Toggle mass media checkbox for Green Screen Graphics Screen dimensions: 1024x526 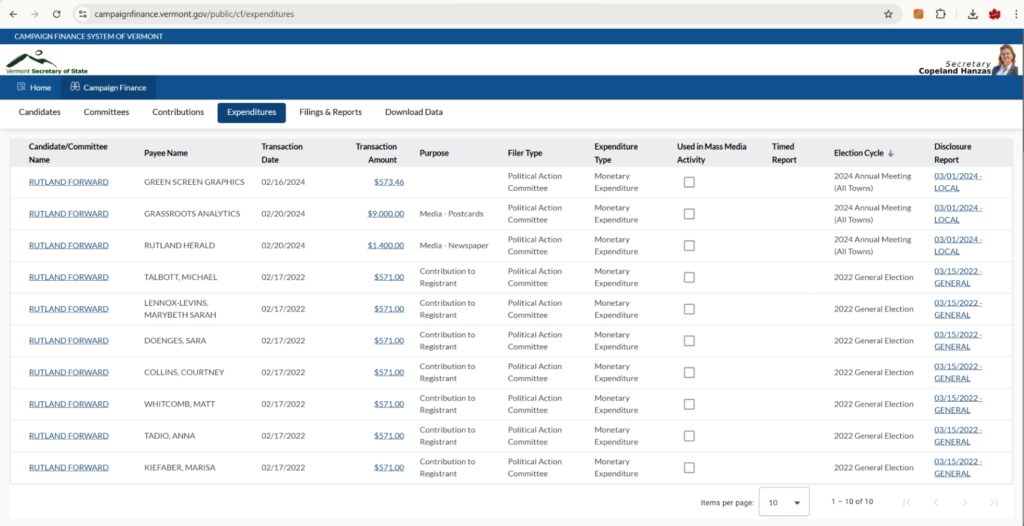click(689, 182)
